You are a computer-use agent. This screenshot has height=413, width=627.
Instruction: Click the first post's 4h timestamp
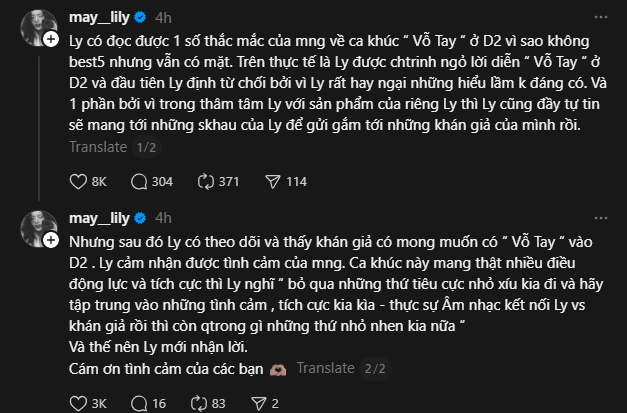[x=164, y=18]
